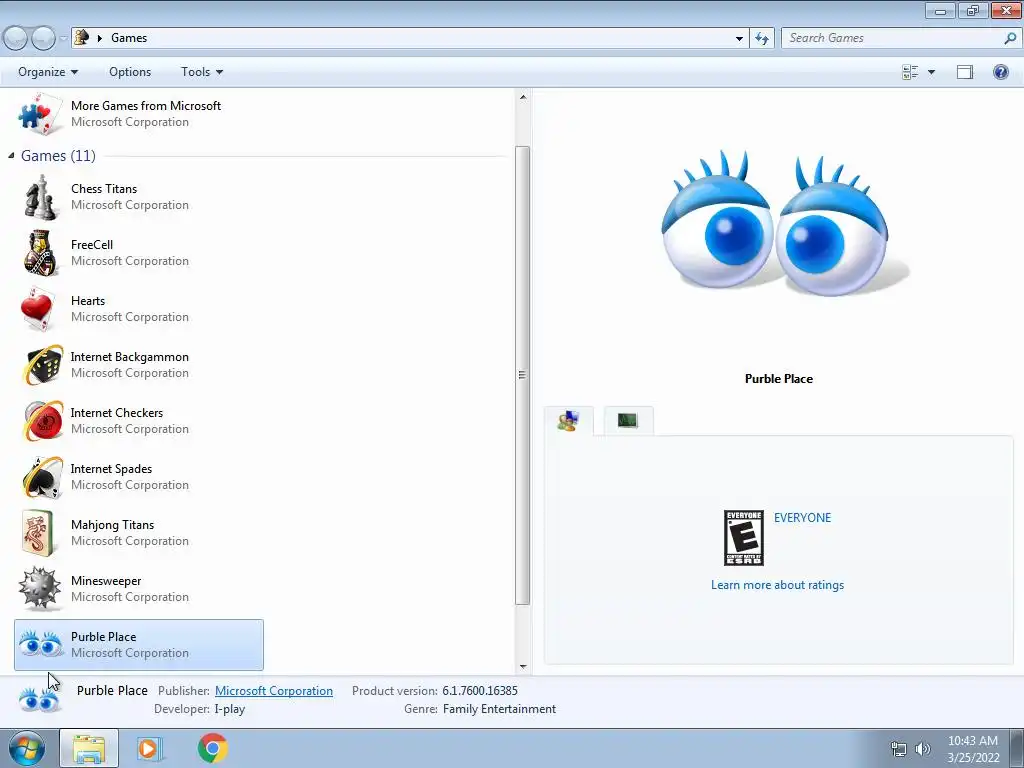Switch to the ratings tab

point(569,421)
